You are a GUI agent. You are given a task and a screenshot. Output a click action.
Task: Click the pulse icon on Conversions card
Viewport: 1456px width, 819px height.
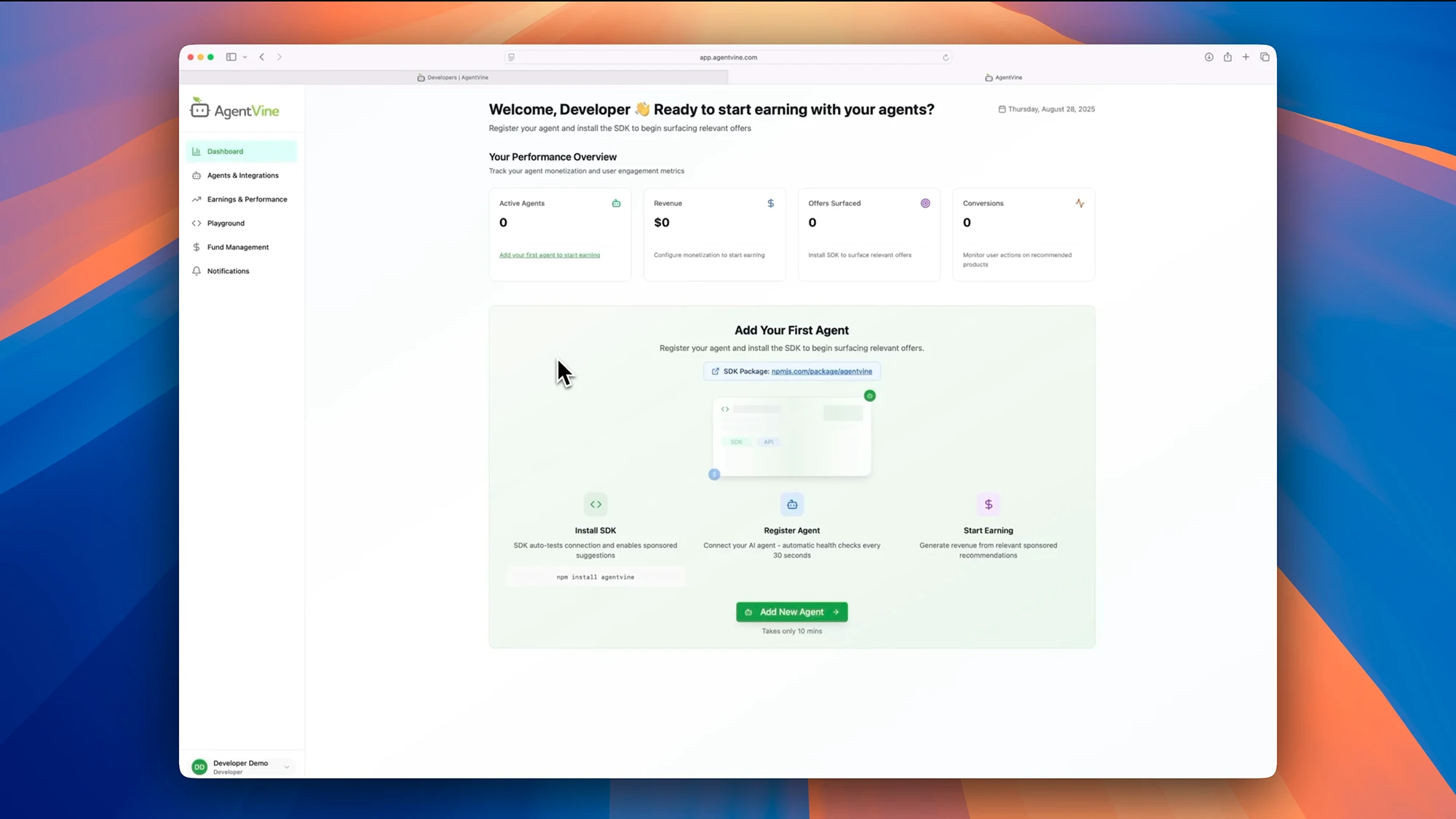pyautogui.click(x=1080, y=203)
